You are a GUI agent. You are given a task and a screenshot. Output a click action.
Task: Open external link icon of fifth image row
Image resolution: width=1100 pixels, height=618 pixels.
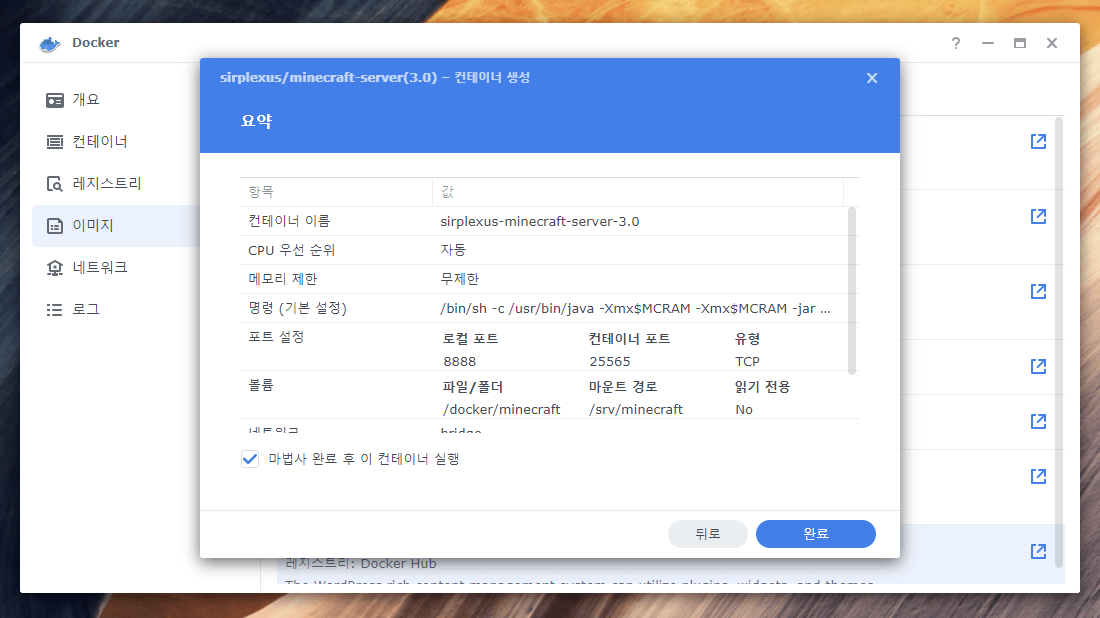[1038, 421]
